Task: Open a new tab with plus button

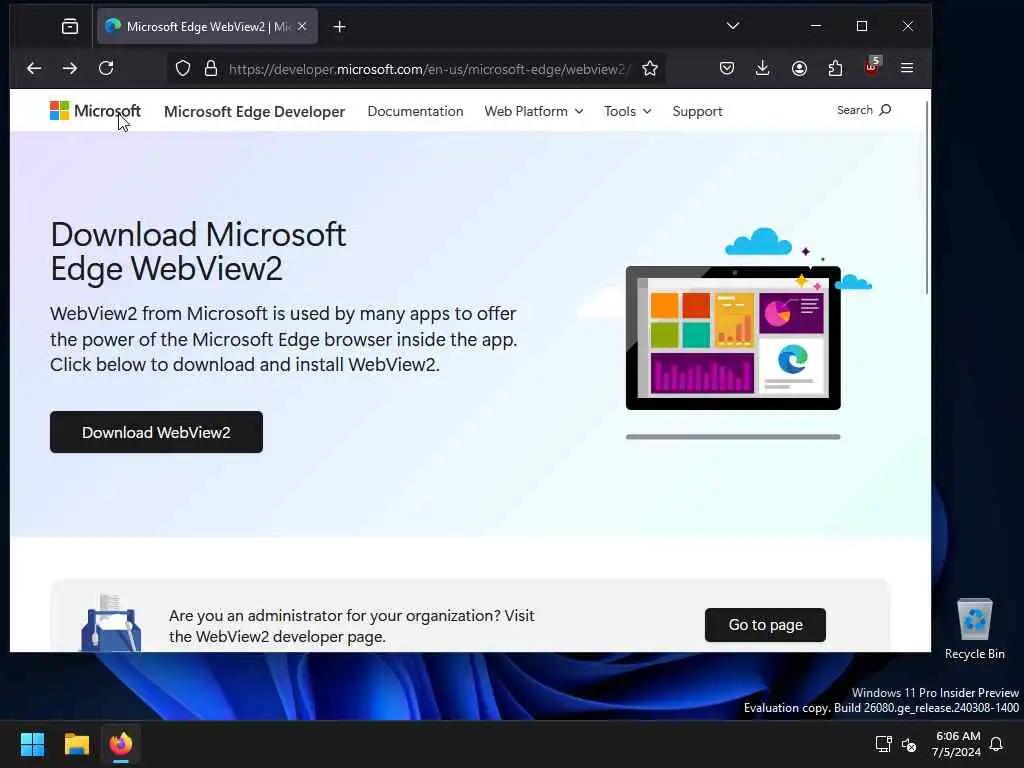Action: pyautogui.click(x=340, y=26)
